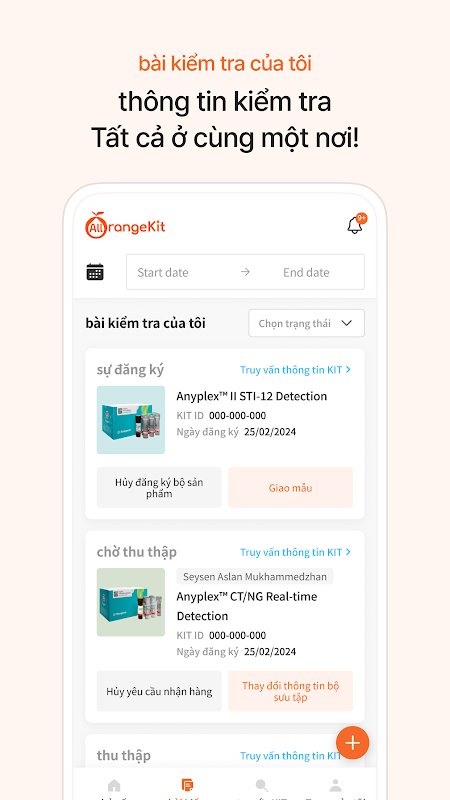Open notifications via the bell icon

355,225
